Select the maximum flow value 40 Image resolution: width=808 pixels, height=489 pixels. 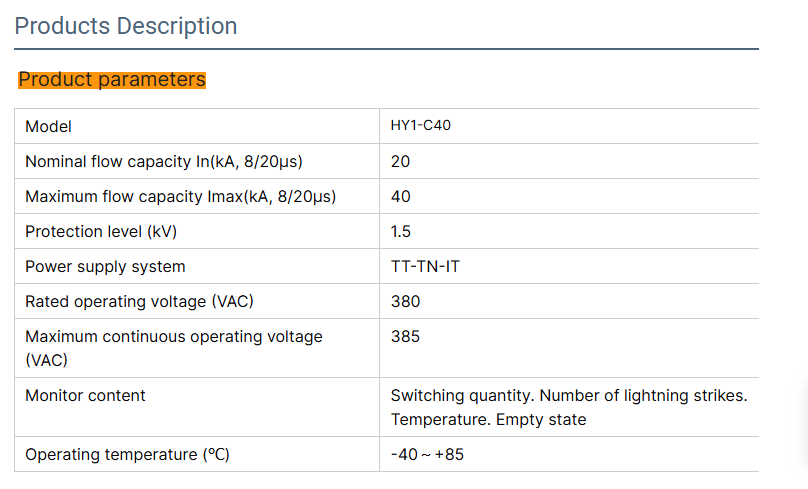400,196
